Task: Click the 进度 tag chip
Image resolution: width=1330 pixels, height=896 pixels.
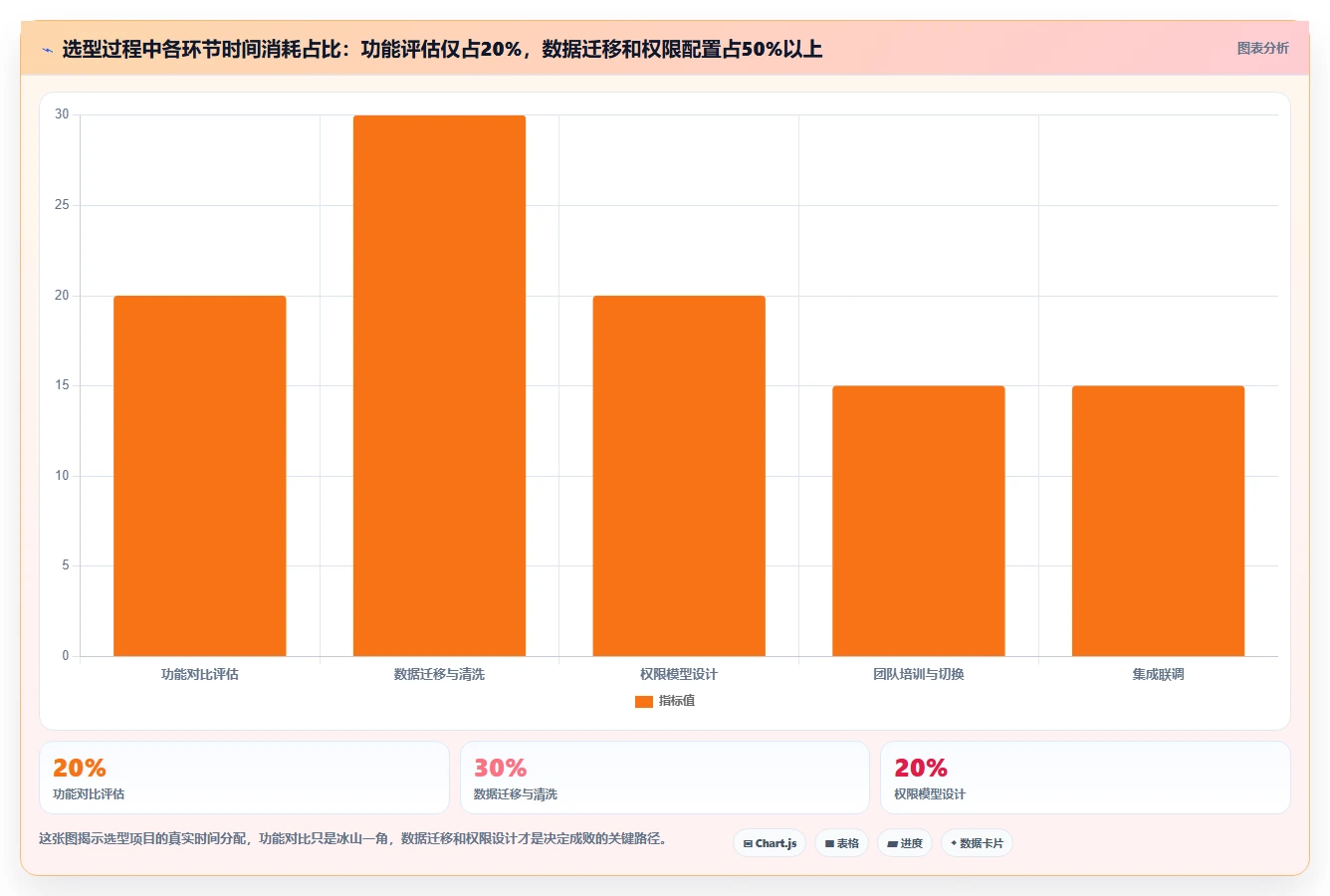Action: pos(904,843)
